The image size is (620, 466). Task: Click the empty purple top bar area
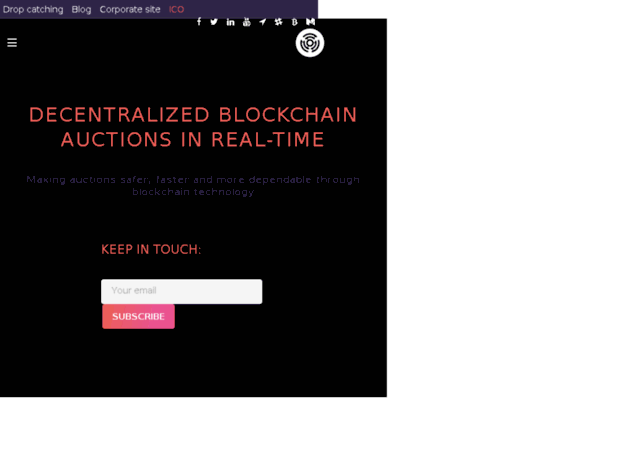pos(251,9)
